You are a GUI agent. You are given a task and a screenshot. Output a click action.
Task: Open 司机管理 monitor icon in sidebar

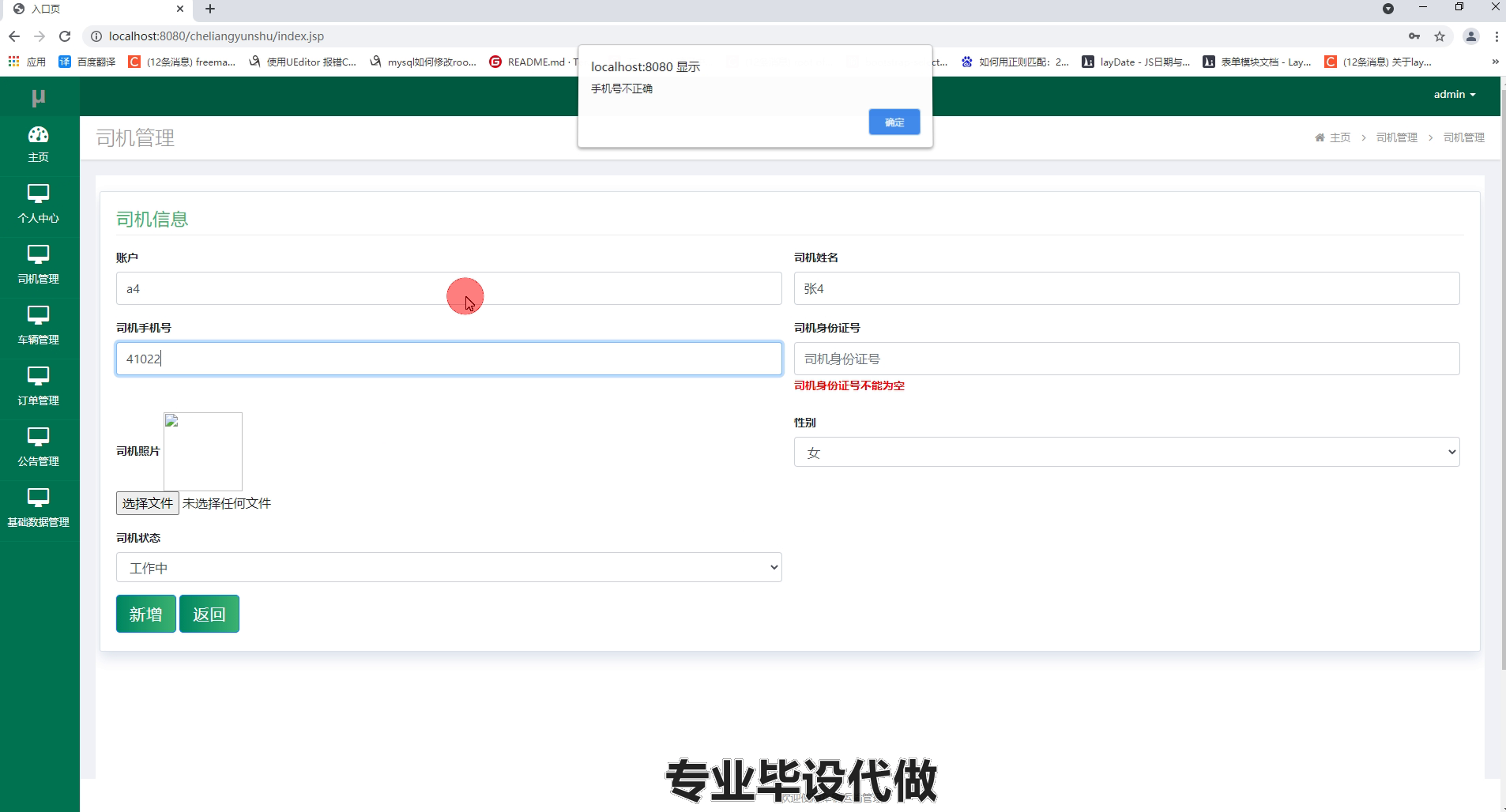[38, 254]
